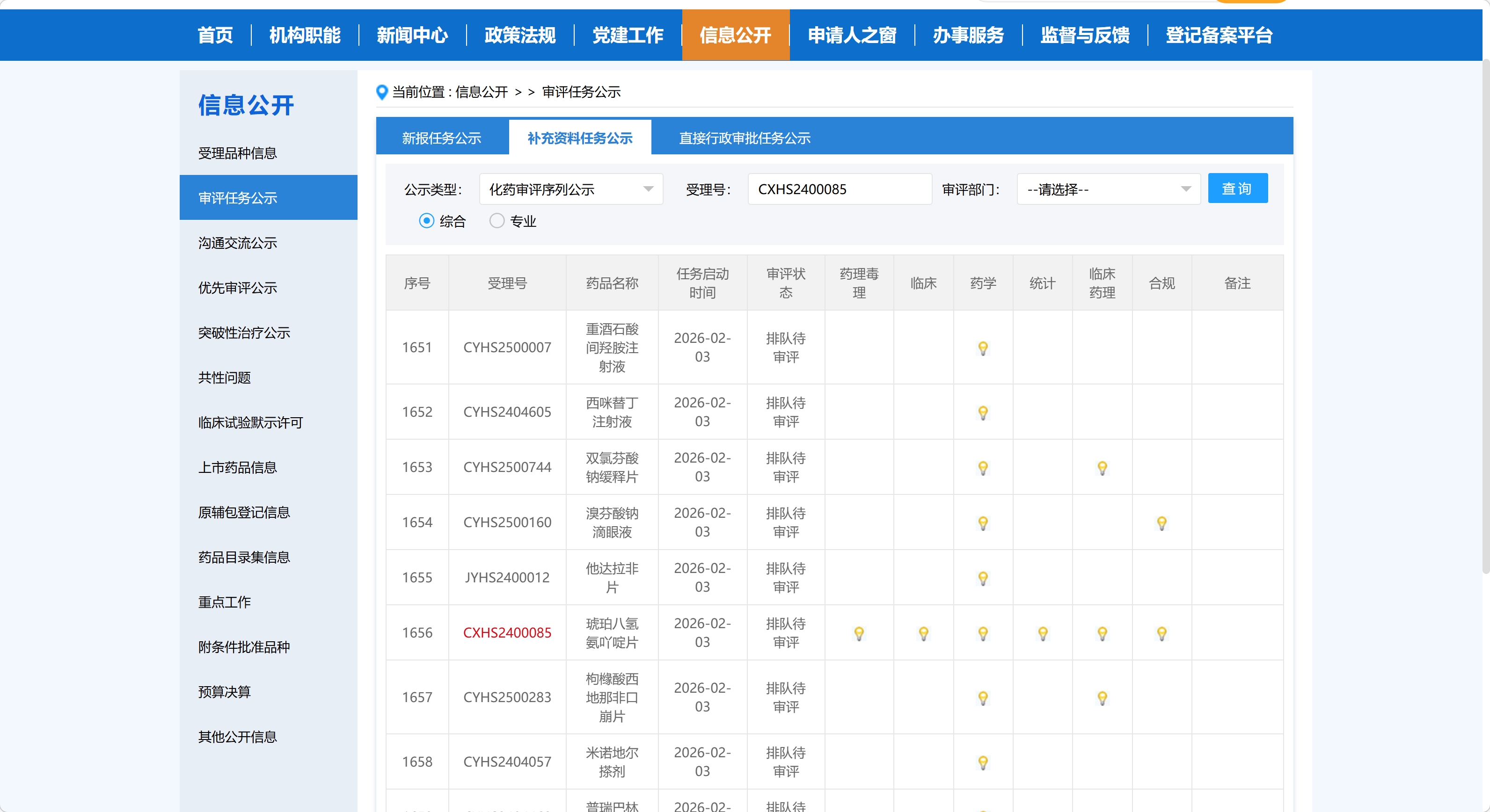Switch to 新报任务公示 tab
The width and height of the screenshot is (1490, 812).
(442, 138)
